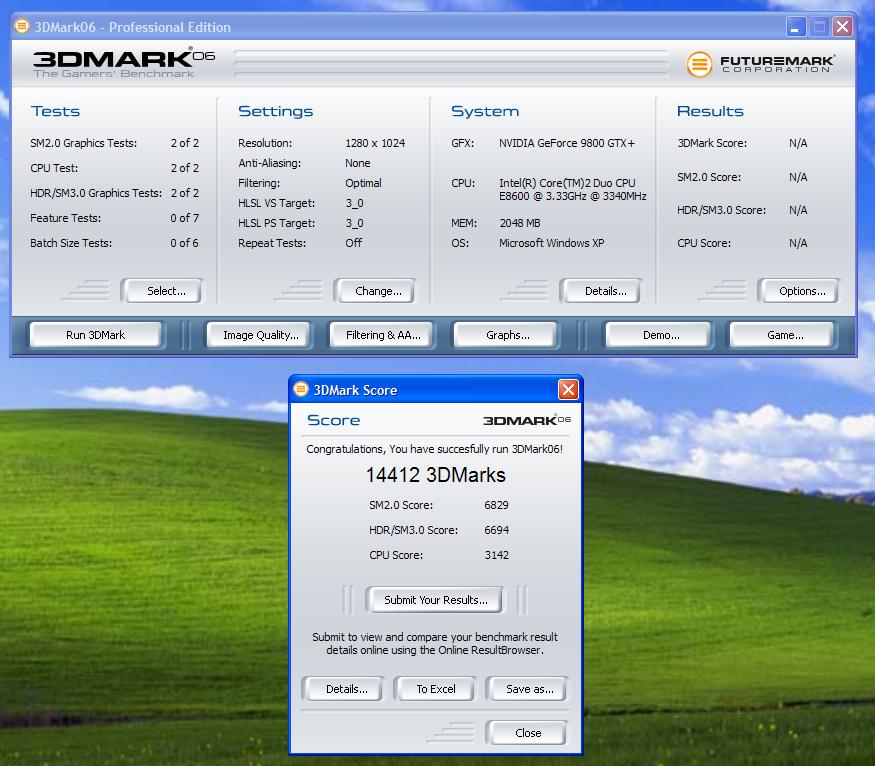This screenshot has height=766, width=875.
Task: Click the Repeat Tests value 'Off'
Action: point(353,243)
